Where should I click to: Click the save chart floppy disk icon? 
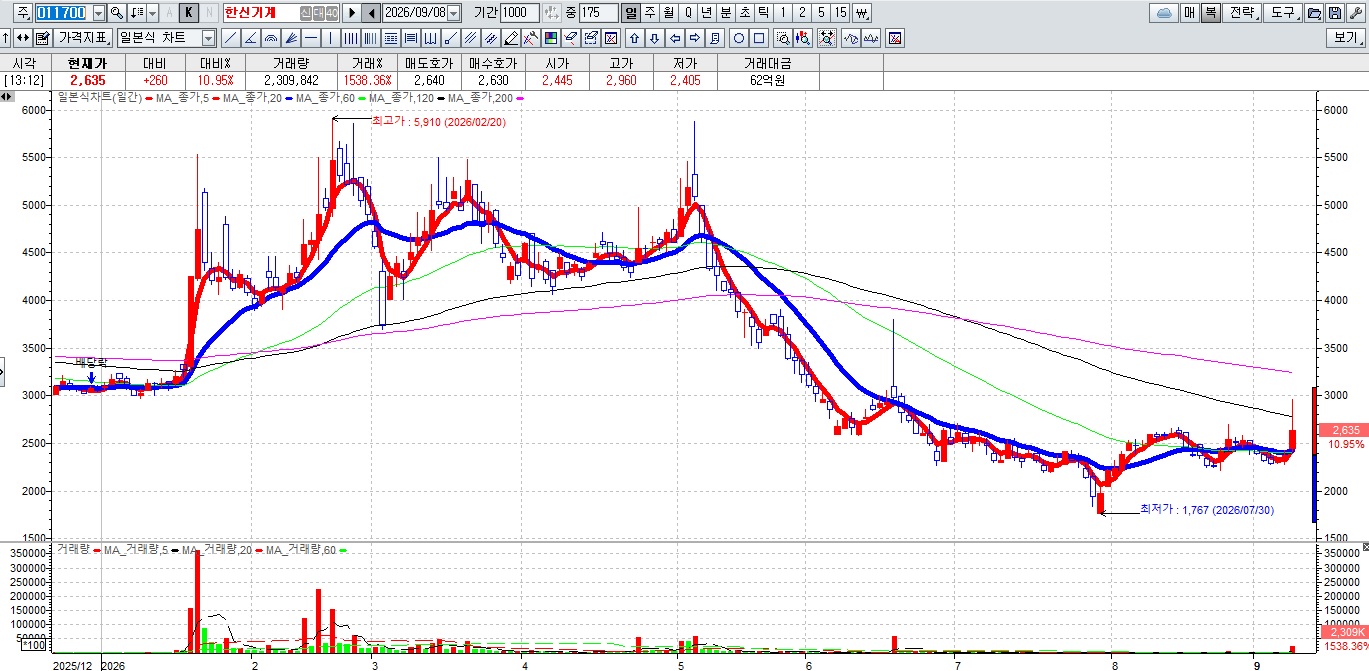point(1334,13)
